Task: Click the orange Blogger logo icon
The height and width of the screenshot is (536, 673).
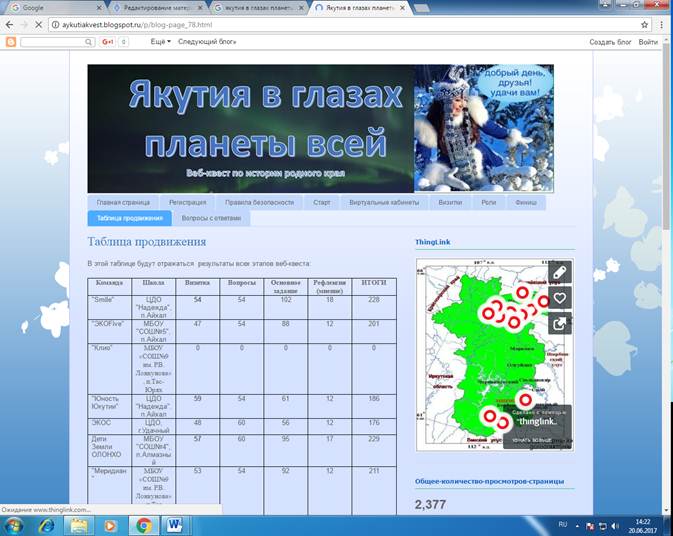Action: pos(11,42)
